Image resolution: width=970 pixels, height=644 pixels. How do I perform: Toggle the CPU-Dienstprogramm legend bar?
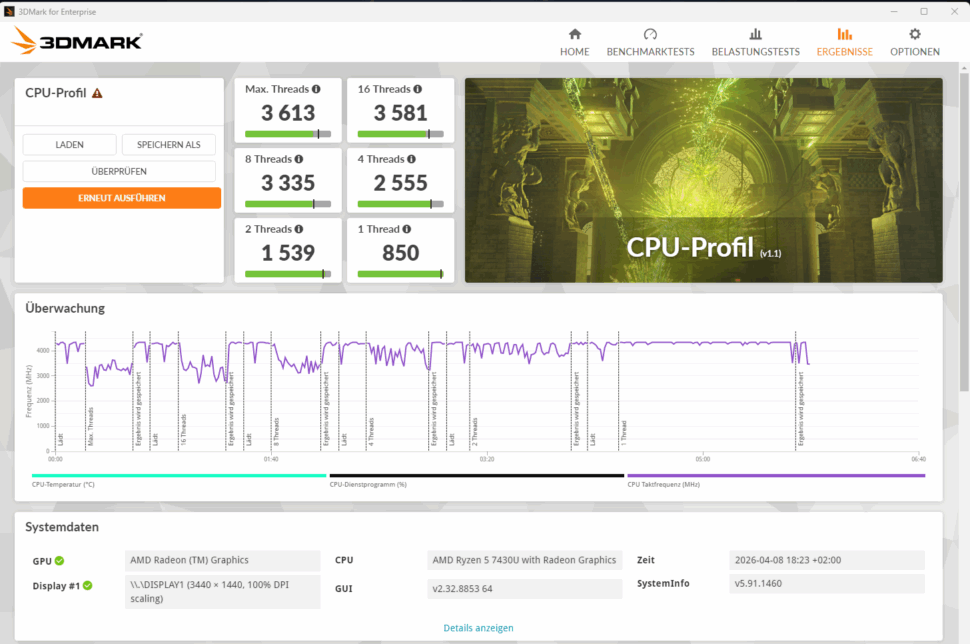(477, 476)
